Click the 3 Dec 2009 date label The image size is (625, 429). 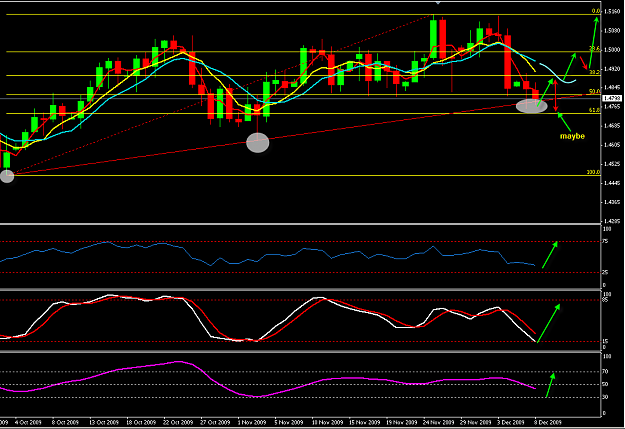(511, 422)
